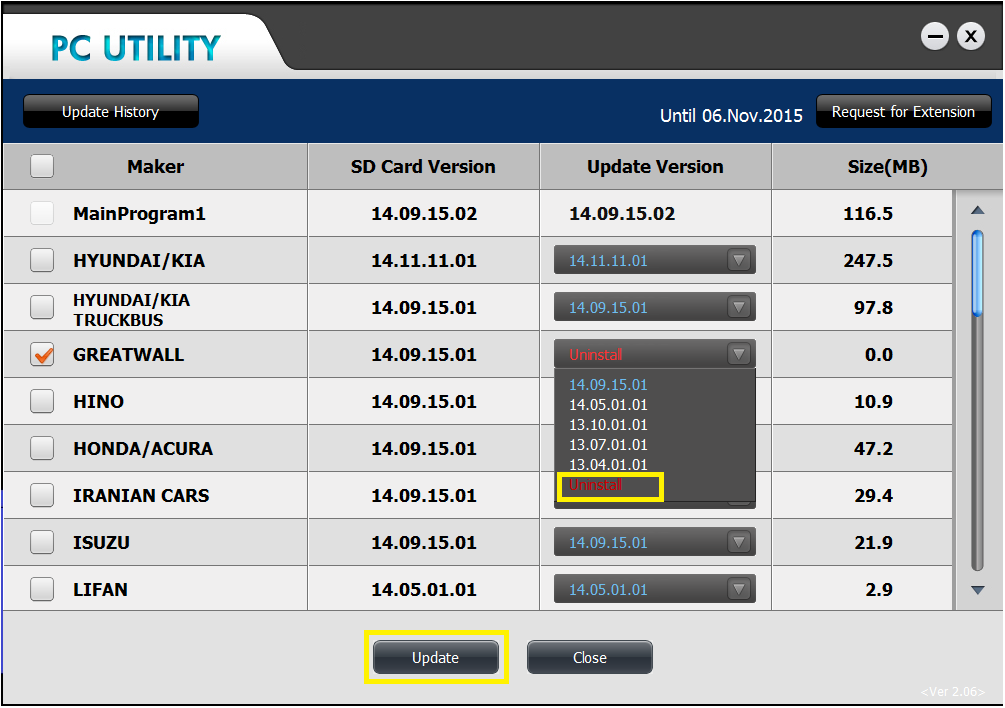Toggle the select-all checkbox in header
Screen dimensions: 1005x708
pos(42,167)
